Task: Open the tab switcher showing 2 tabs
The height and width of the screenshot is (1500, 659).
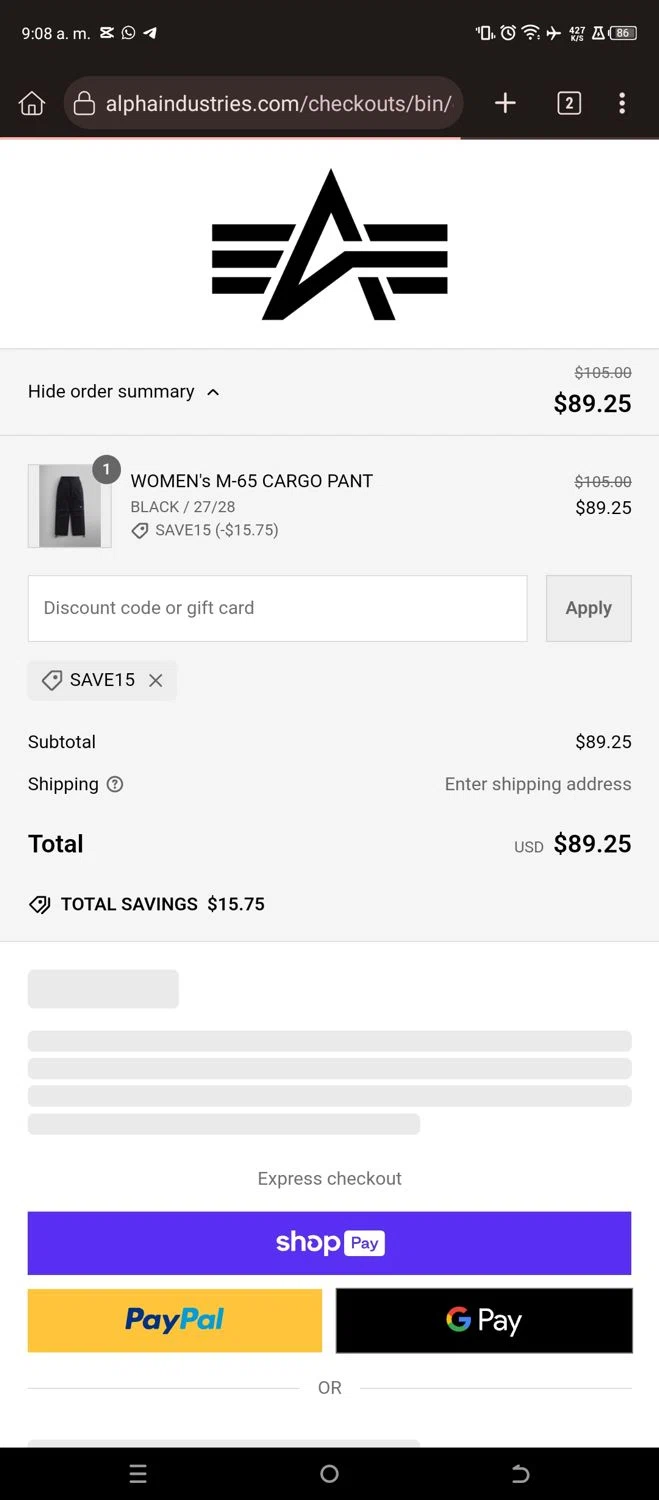Action: tap(569, 103)
